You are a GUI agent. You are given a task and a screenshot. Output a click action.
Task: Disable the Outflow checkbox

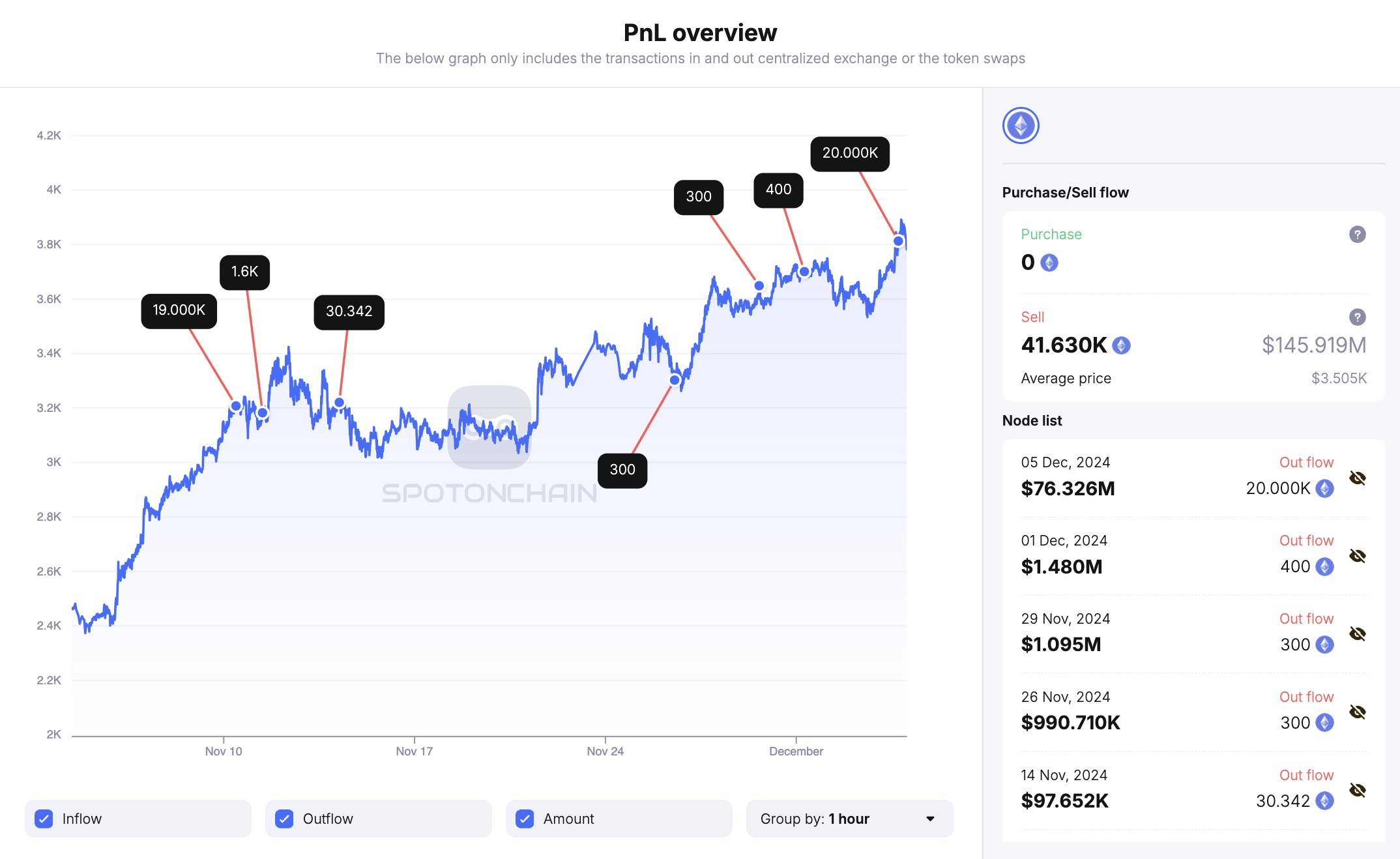285,819
